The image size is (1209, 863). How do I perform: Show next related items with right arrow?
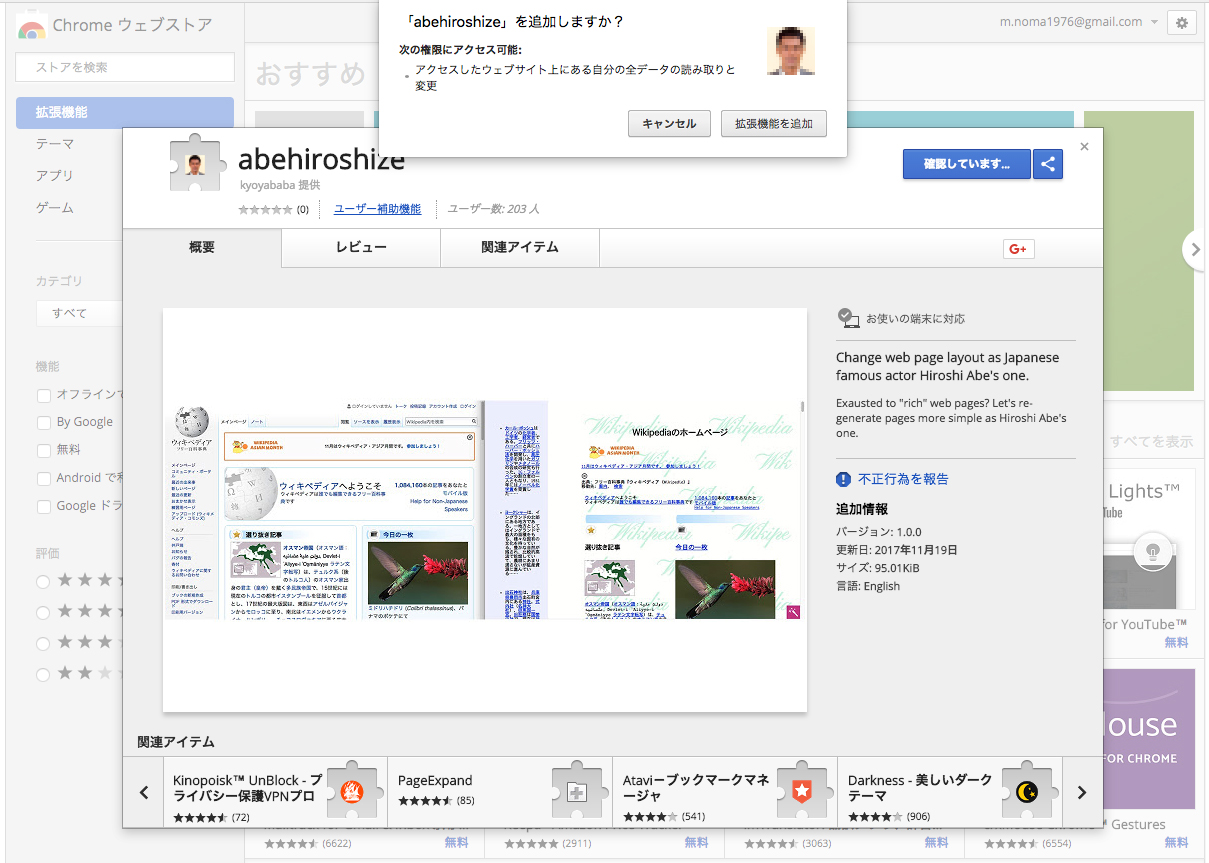tap(1081, 792)
